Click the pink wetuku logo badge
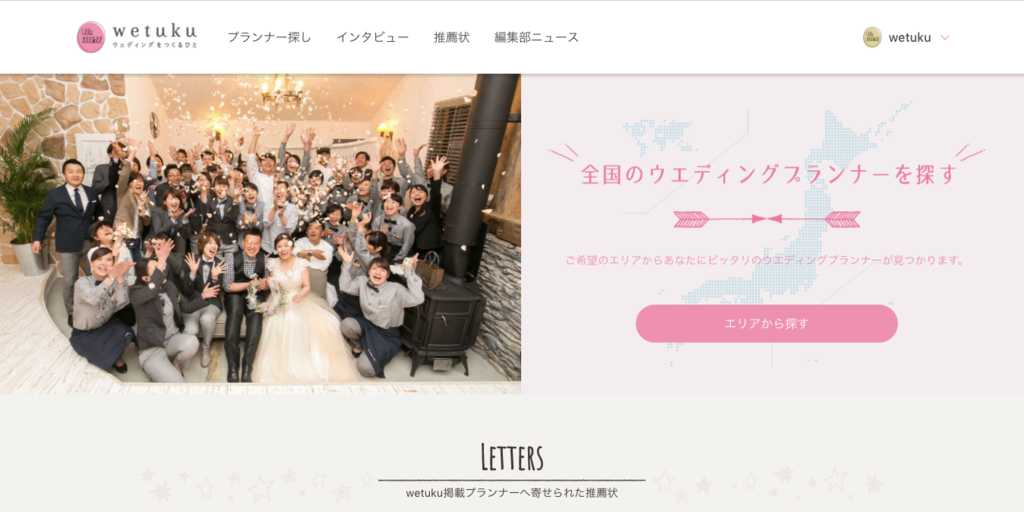This screenshot has width=1024, height=512. (x=91, y=37)
